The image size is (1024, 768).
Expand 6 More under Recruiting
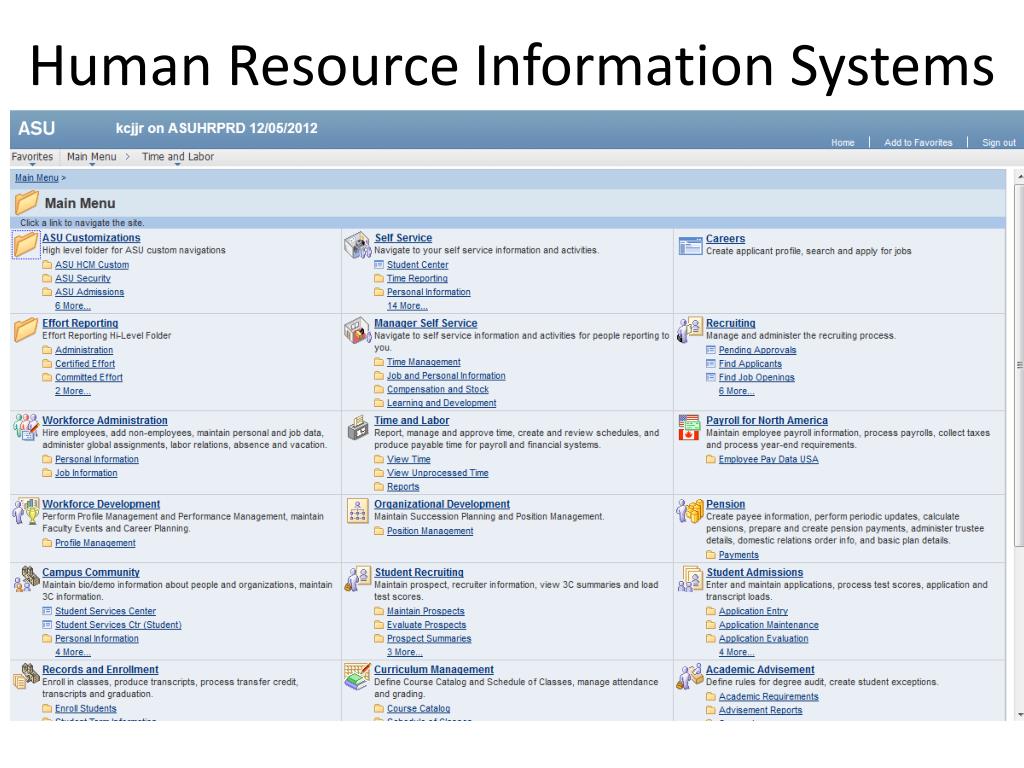coord(737,391)
